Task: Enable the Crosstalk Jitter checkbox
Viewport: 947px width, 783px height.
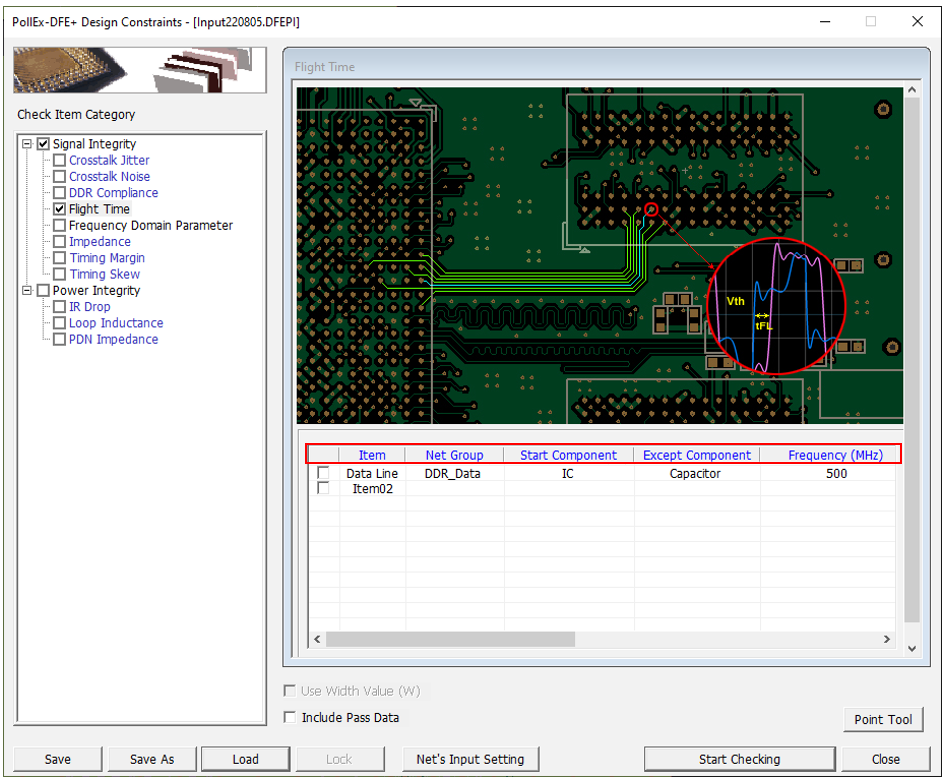Action: (60, 161)
